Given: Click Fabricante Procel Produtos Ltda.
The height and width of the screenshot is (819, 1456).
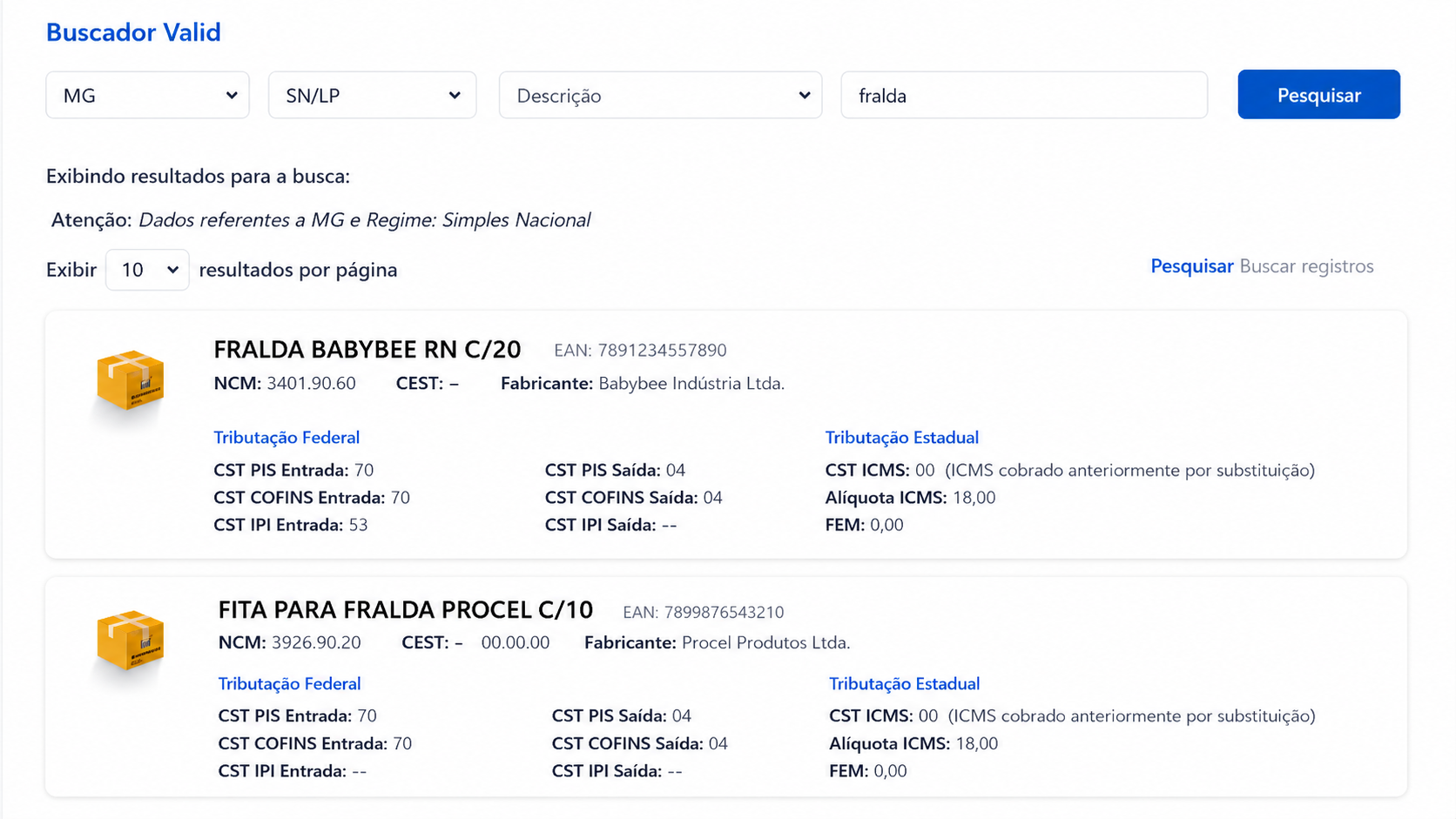Looking at the screenshot, I should [x=718, y=643].
